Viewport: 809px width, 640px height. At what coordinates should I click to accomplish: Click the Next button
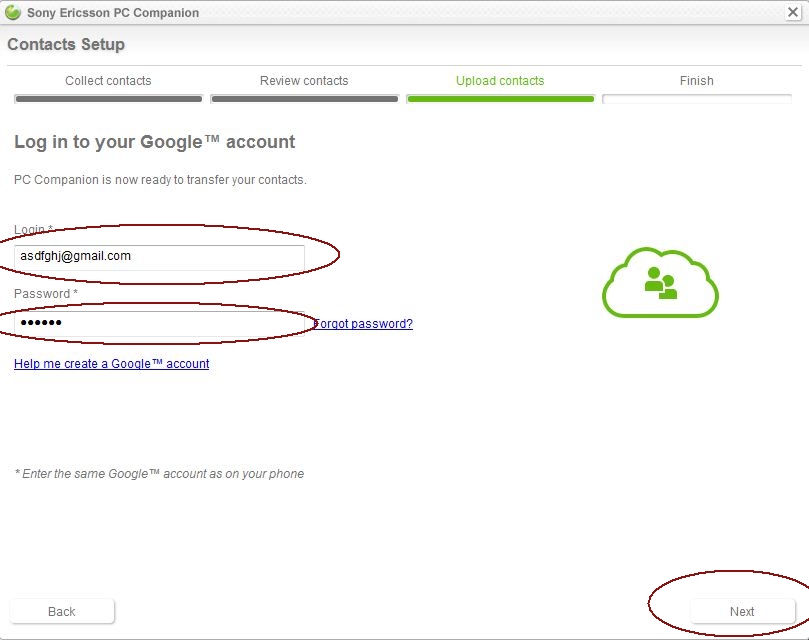coord(742,612)
